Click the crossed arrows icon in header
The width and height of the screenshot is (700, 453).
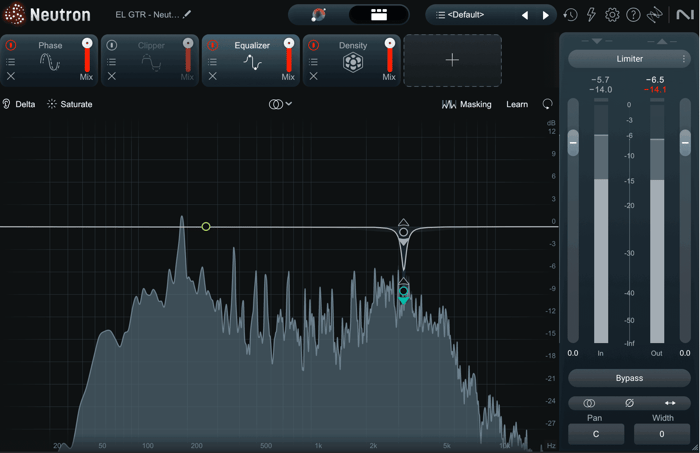pos(654,15)
